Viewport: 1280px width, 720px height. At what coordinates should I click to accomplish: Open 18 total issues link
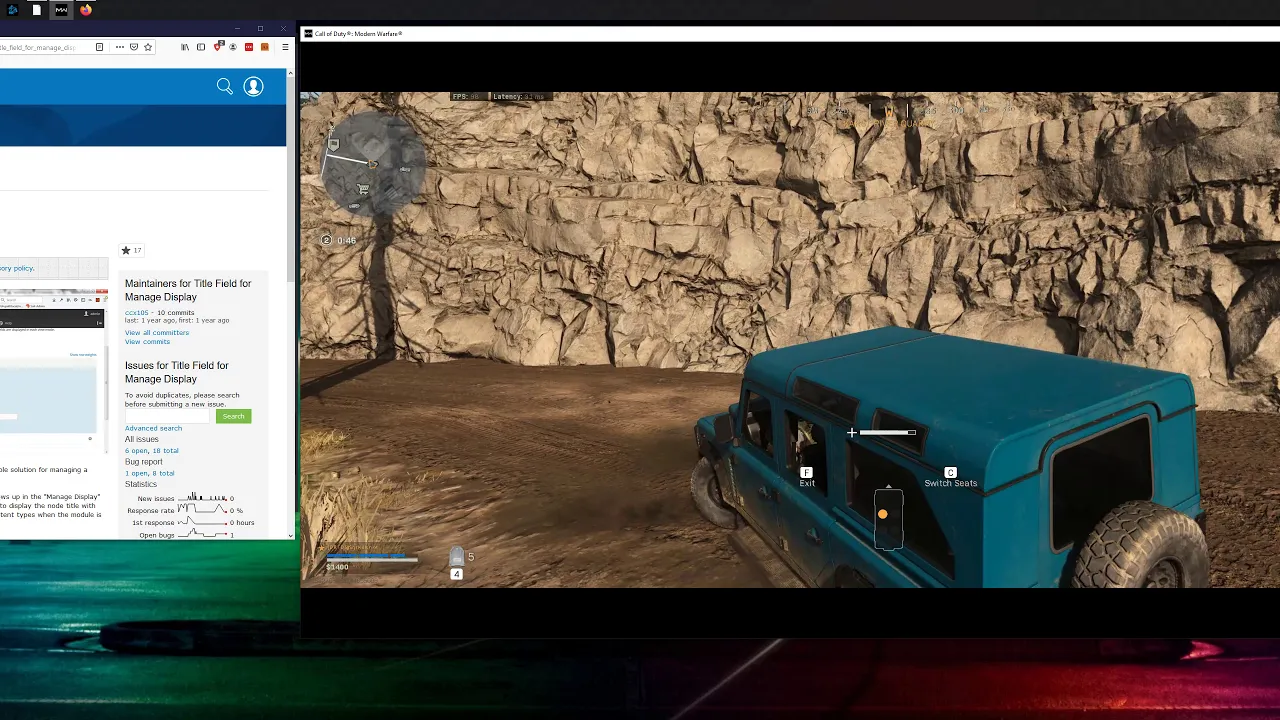tap(167, 451)
